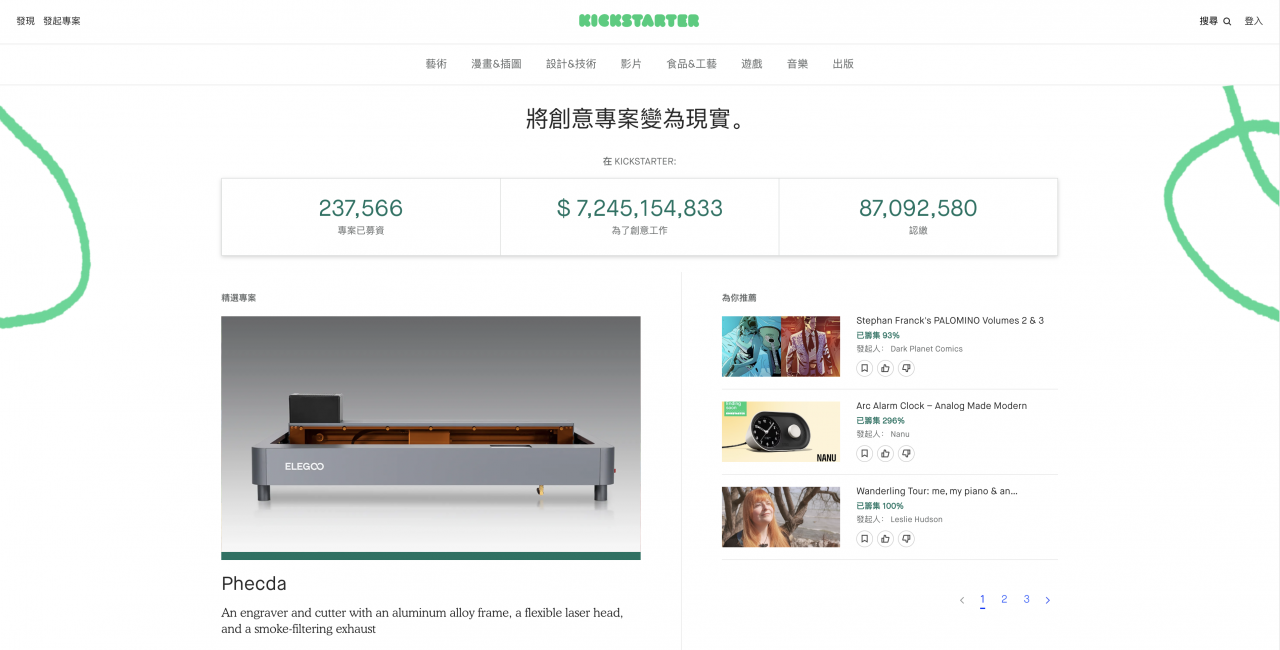The height and width of the screenshot is (650, 1280).
Task: Click the Kickstarter logo
Action: (639, 20)
